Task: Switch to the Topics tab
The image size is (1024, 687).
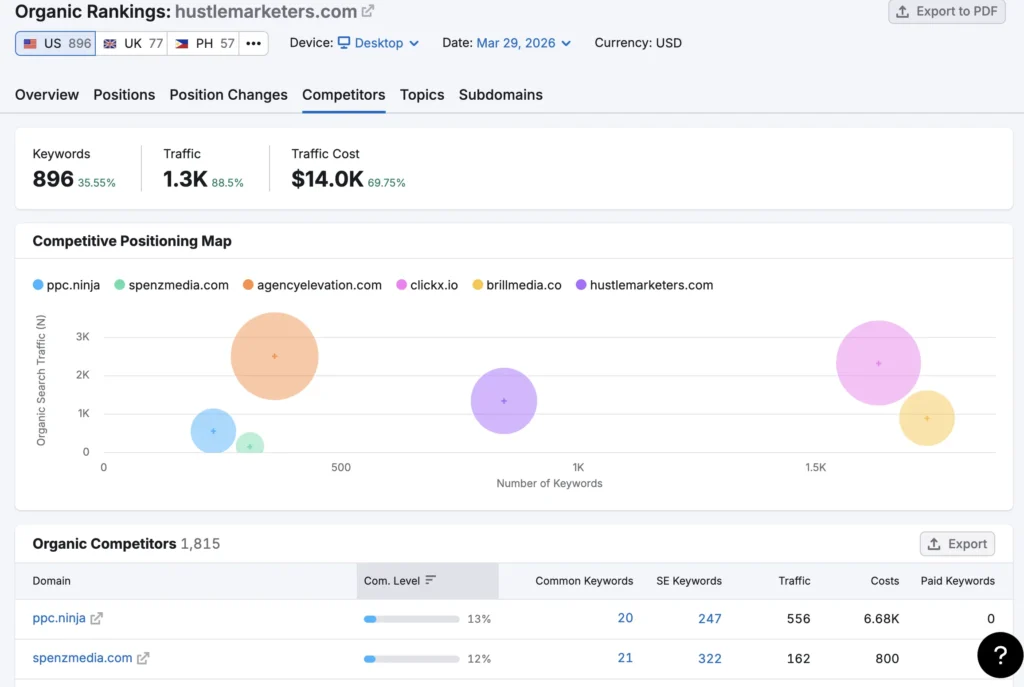Action: (422, 95)
